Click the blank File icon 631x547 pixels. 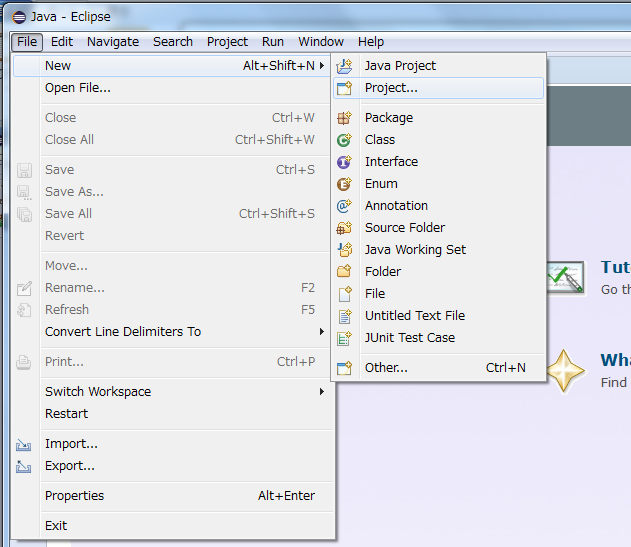345,294
